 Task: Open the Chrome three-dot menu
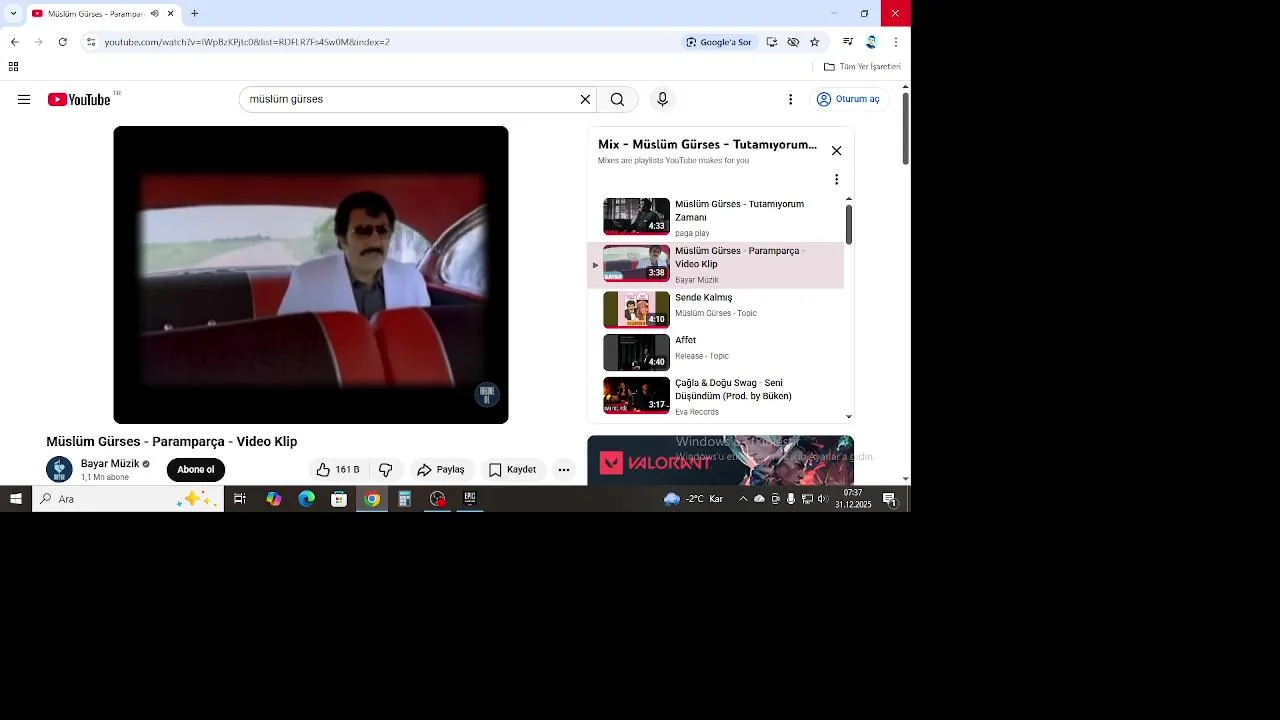895,42
